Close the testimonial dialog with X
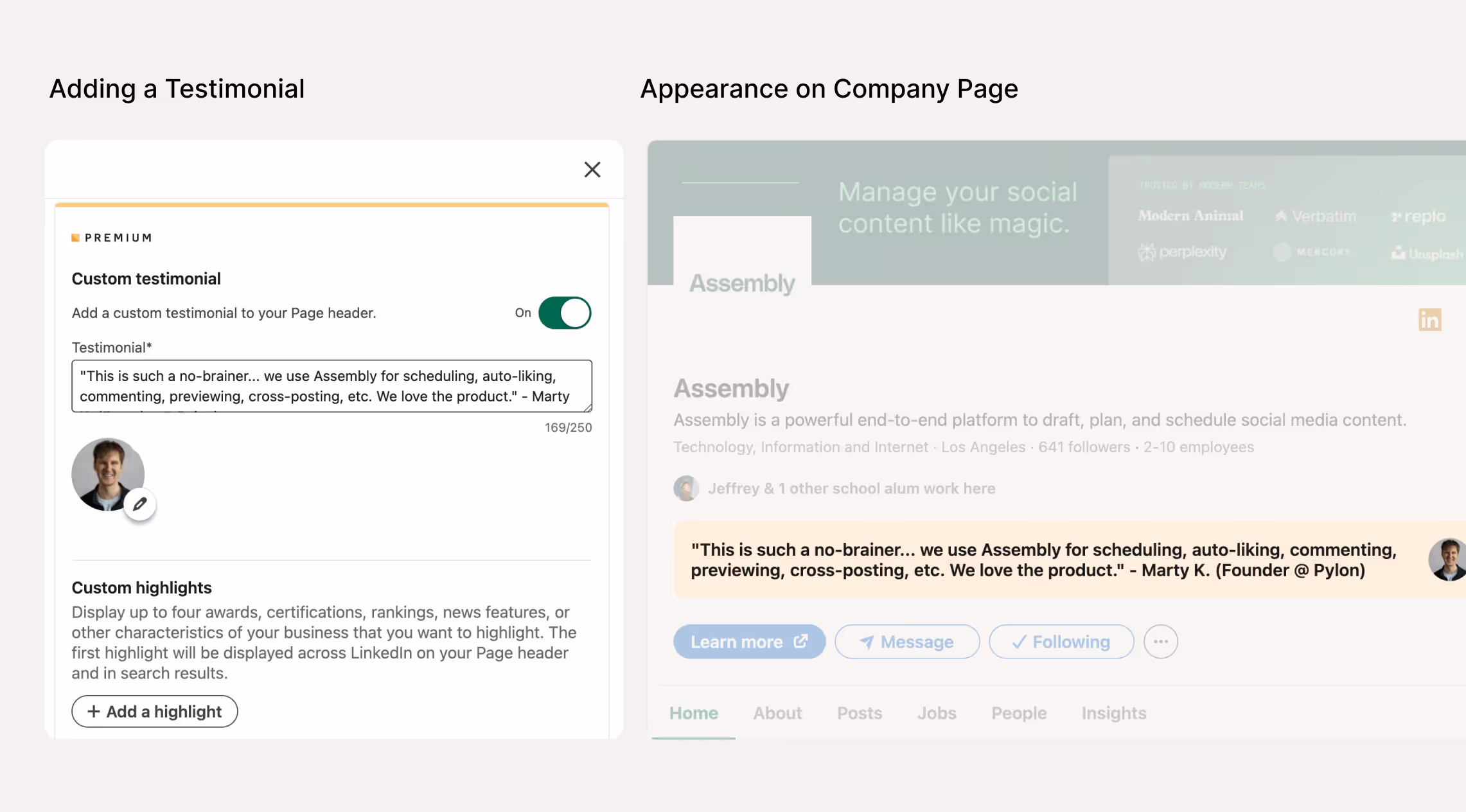1466x812 pixels. coord(592,170)
